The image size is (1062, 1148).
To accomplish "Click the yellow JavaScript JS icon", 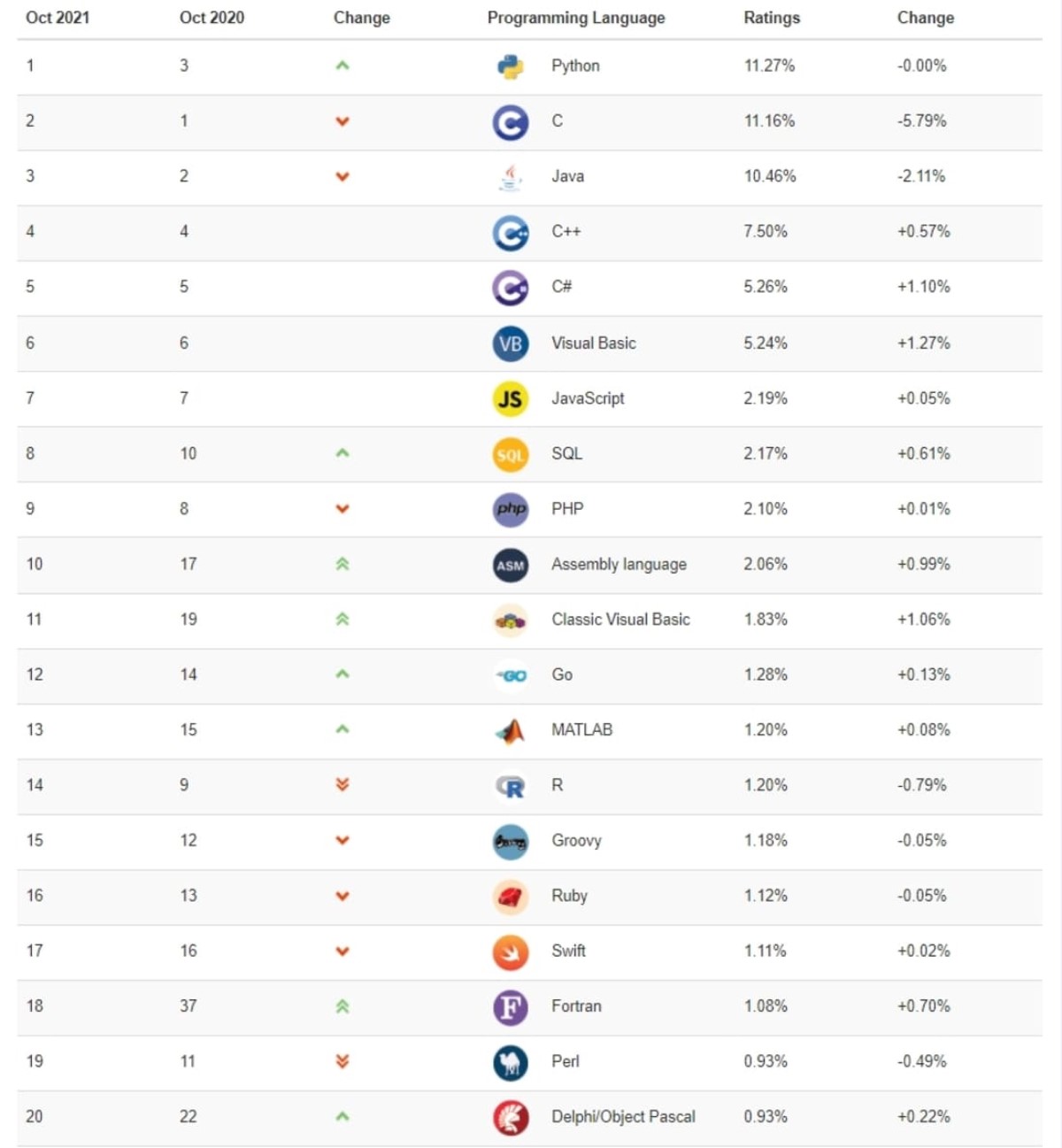I will click(511, 399).
